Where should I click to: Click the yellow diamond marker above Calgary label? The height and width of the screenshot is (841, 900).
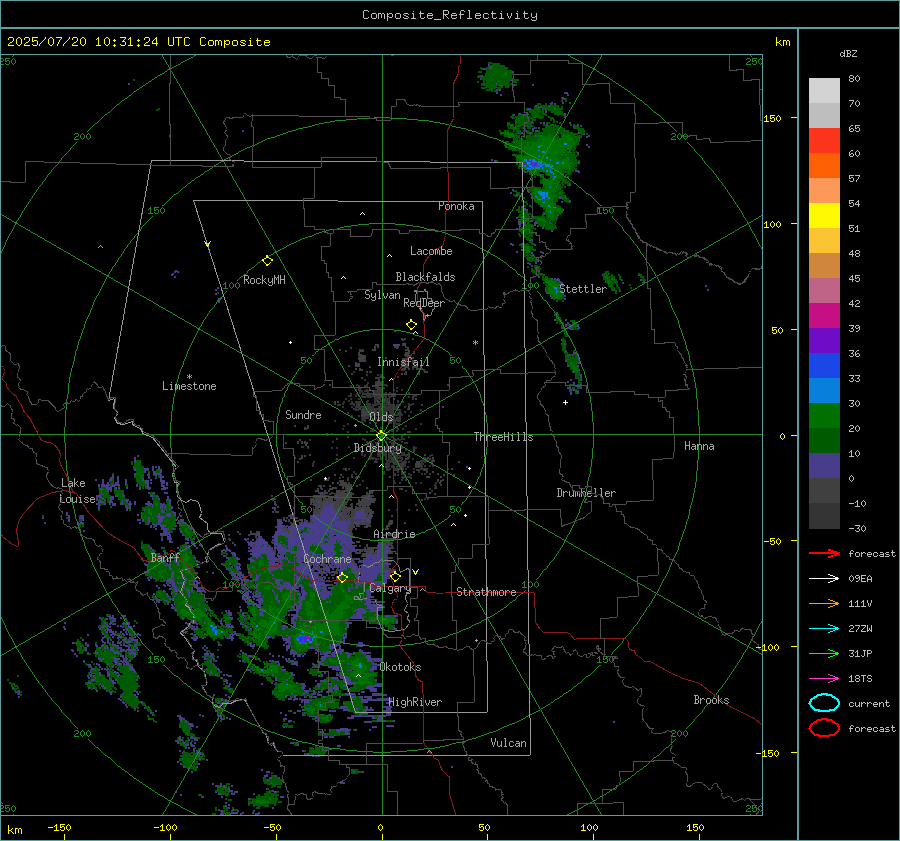point(395,576)
